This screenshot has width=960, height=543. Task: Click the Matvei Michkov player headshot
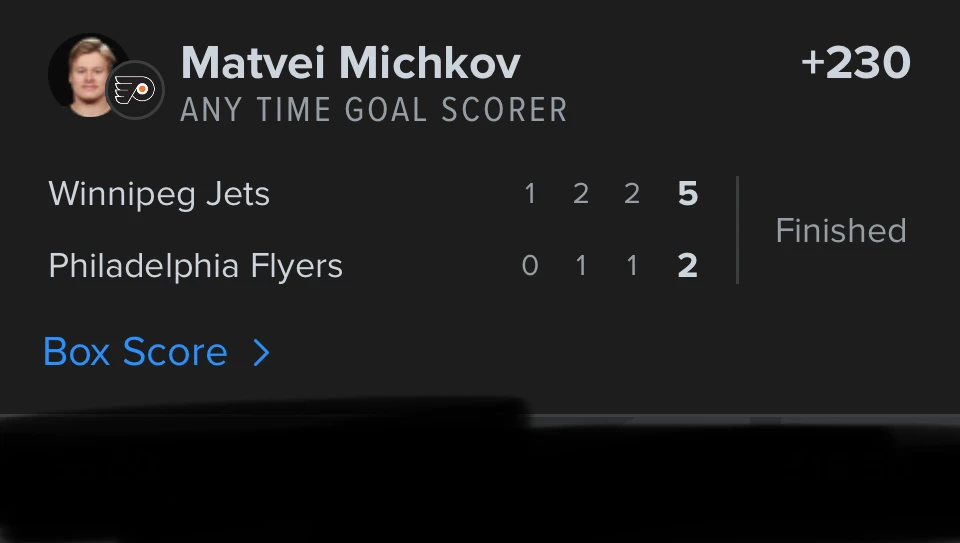point(88,75)
